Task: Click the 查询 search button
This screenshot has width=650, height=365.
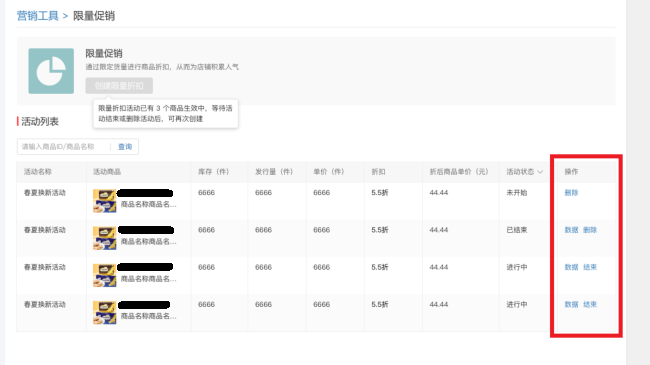Action: (125, 146)
